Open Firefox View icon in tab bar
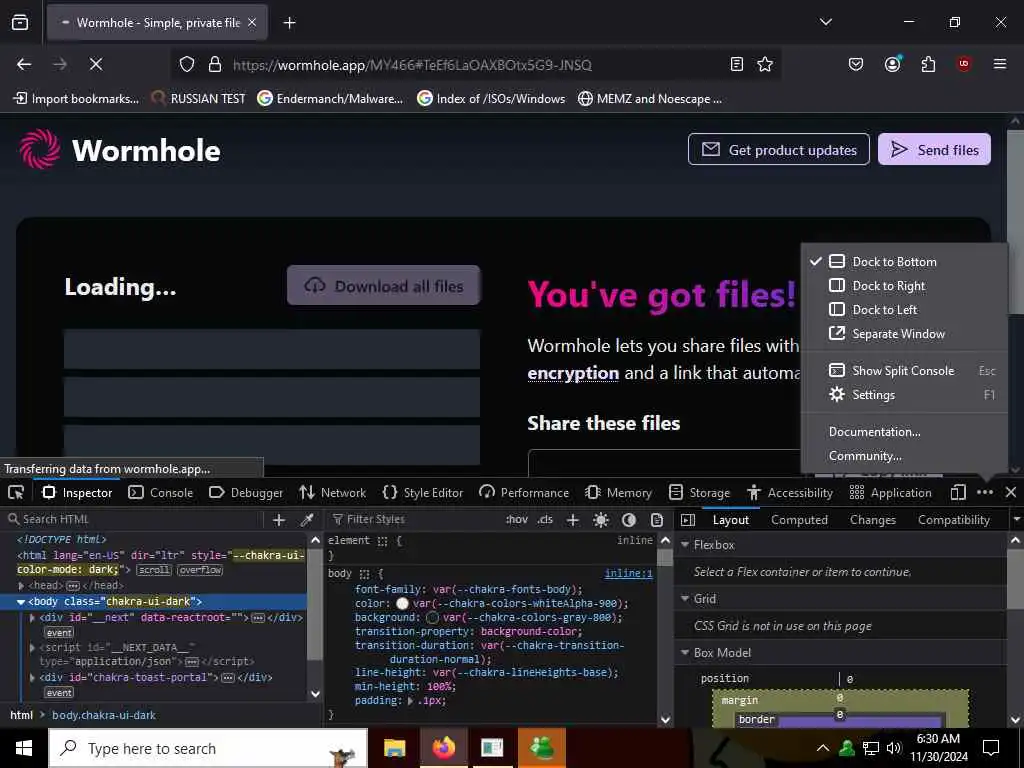1024x768 pixels. (20, 23)
